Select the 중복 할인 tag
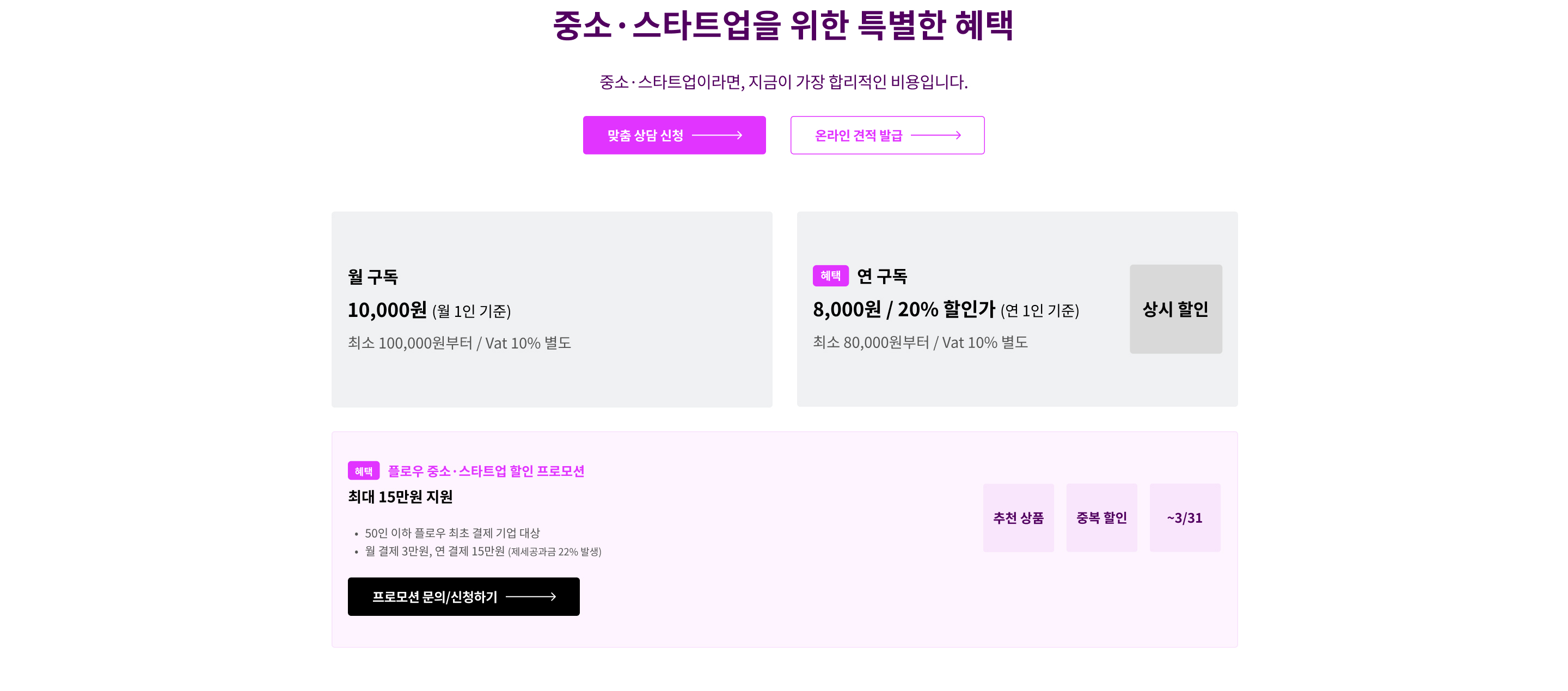1568x691 pixels. pyautogui.click(x=1101, y=517)
